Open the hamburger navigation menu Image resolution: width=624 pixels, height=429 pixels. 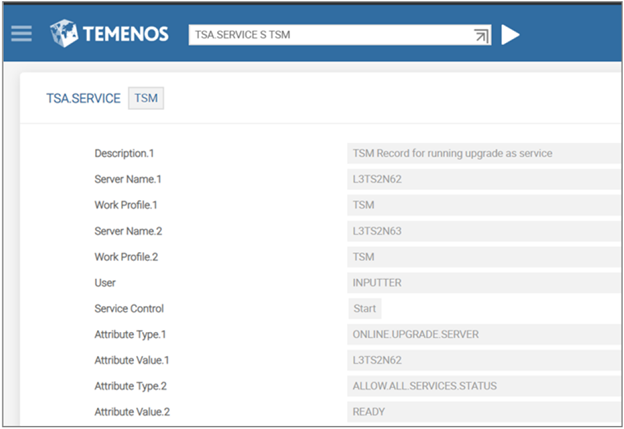(22, 34)
